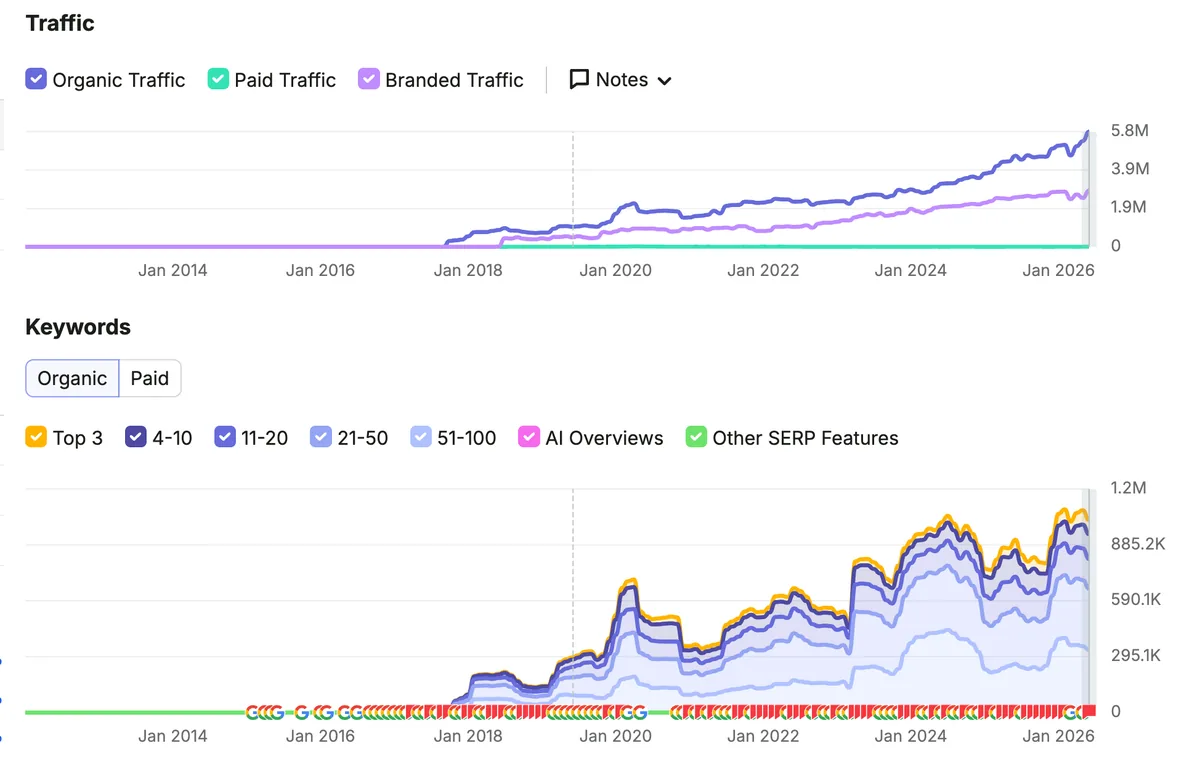Switch to the Organic keywords tab
The width and height of the screenshot is (1200, 759).
[72, 378]
